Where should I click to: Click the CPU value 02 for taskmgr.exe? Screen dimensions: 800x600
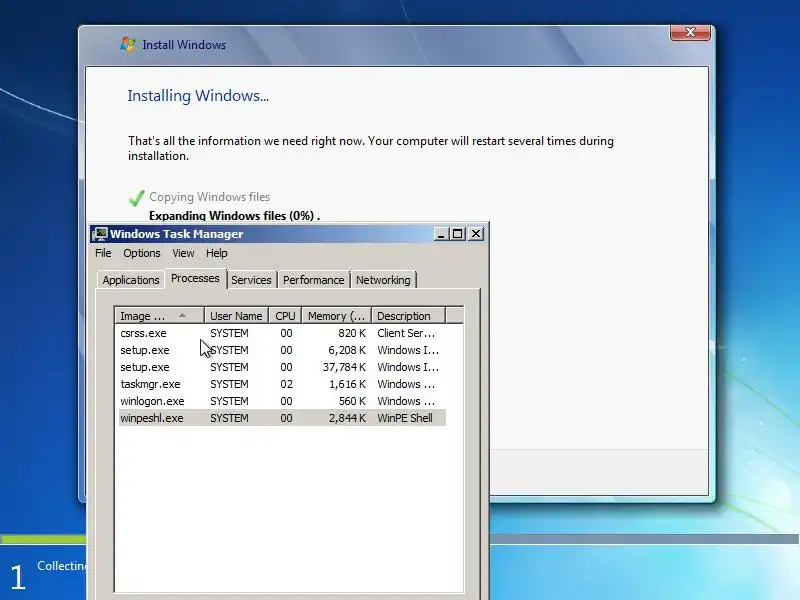[286, 384]
